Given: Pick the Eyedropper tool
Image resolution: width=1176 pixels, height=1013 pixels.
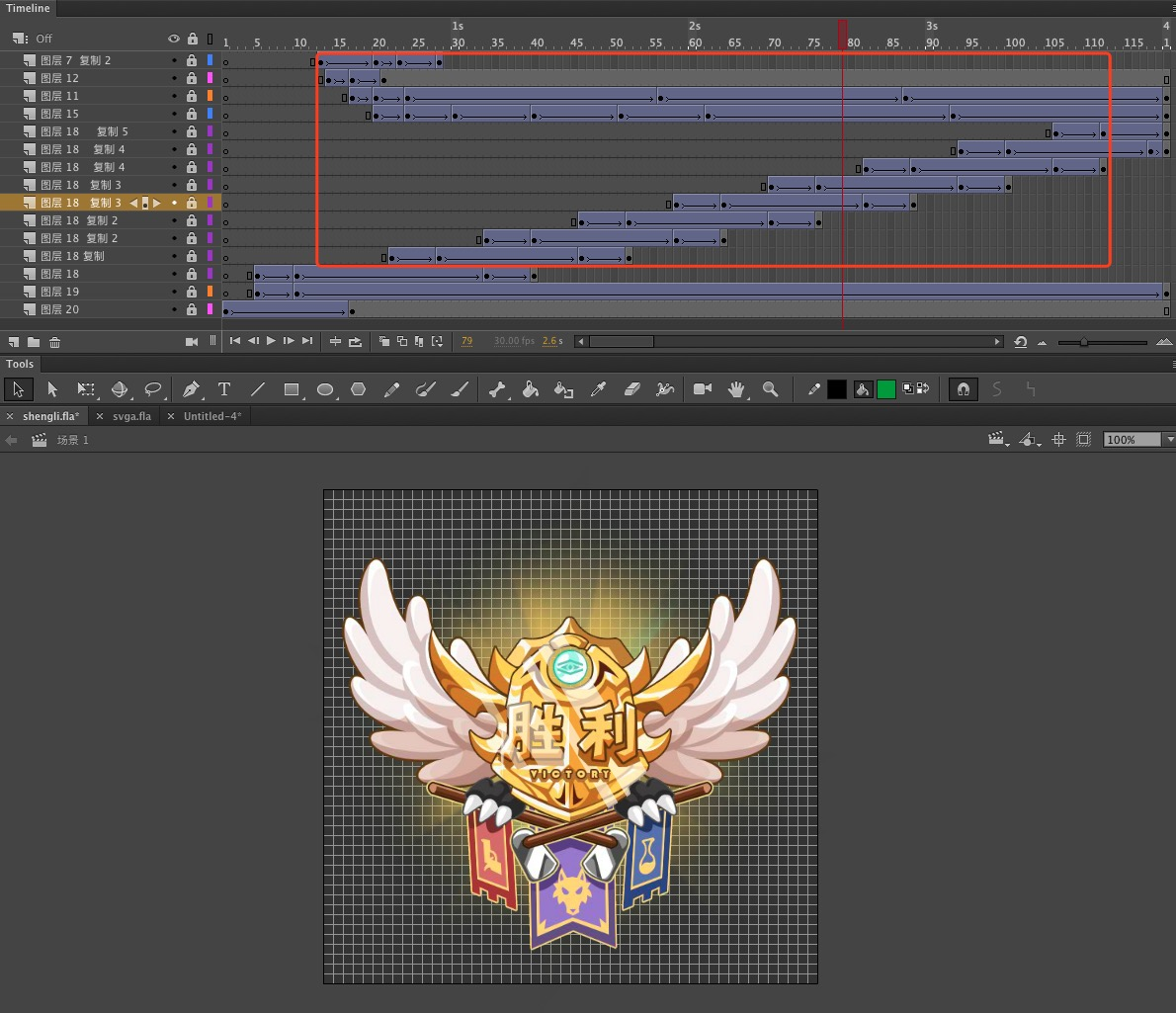Looking at the screenshot, I should 599,389.
